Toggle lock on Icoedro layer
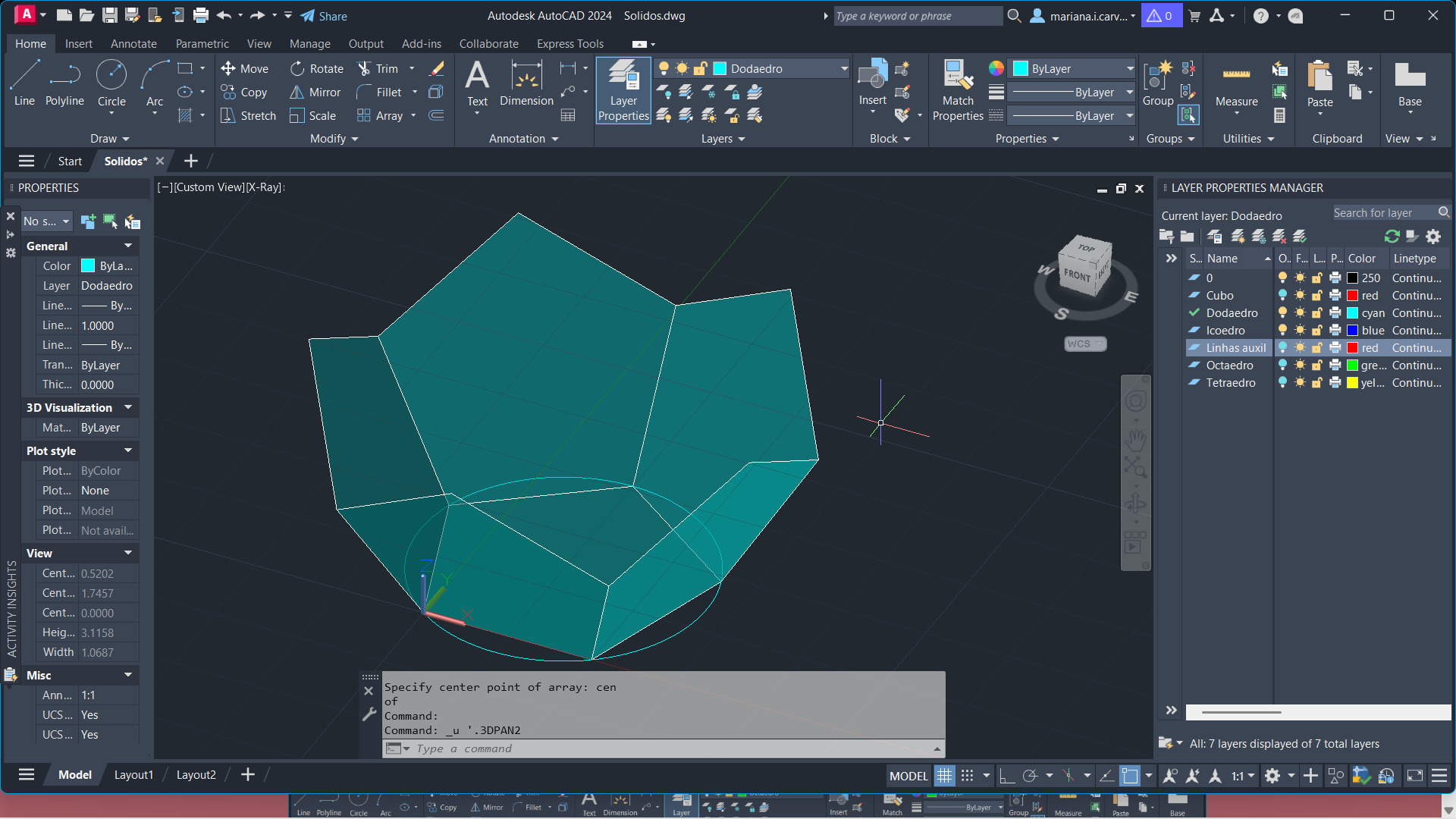 pos(1317,331)
